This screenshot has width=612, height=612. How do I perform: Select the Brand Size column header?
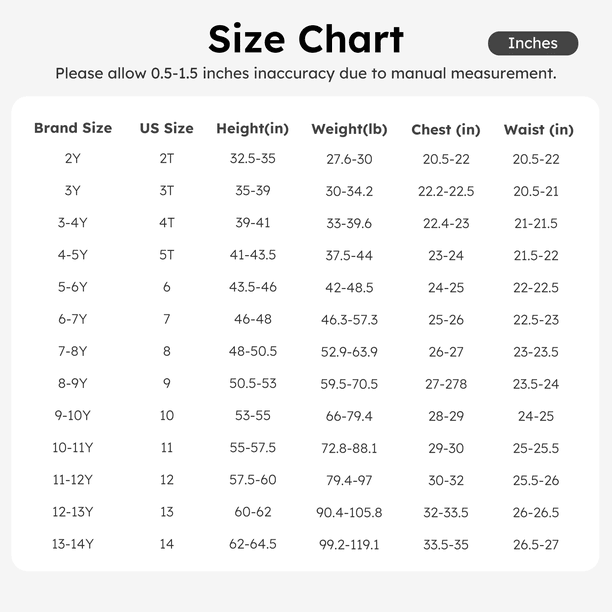[x=73, y=128]
